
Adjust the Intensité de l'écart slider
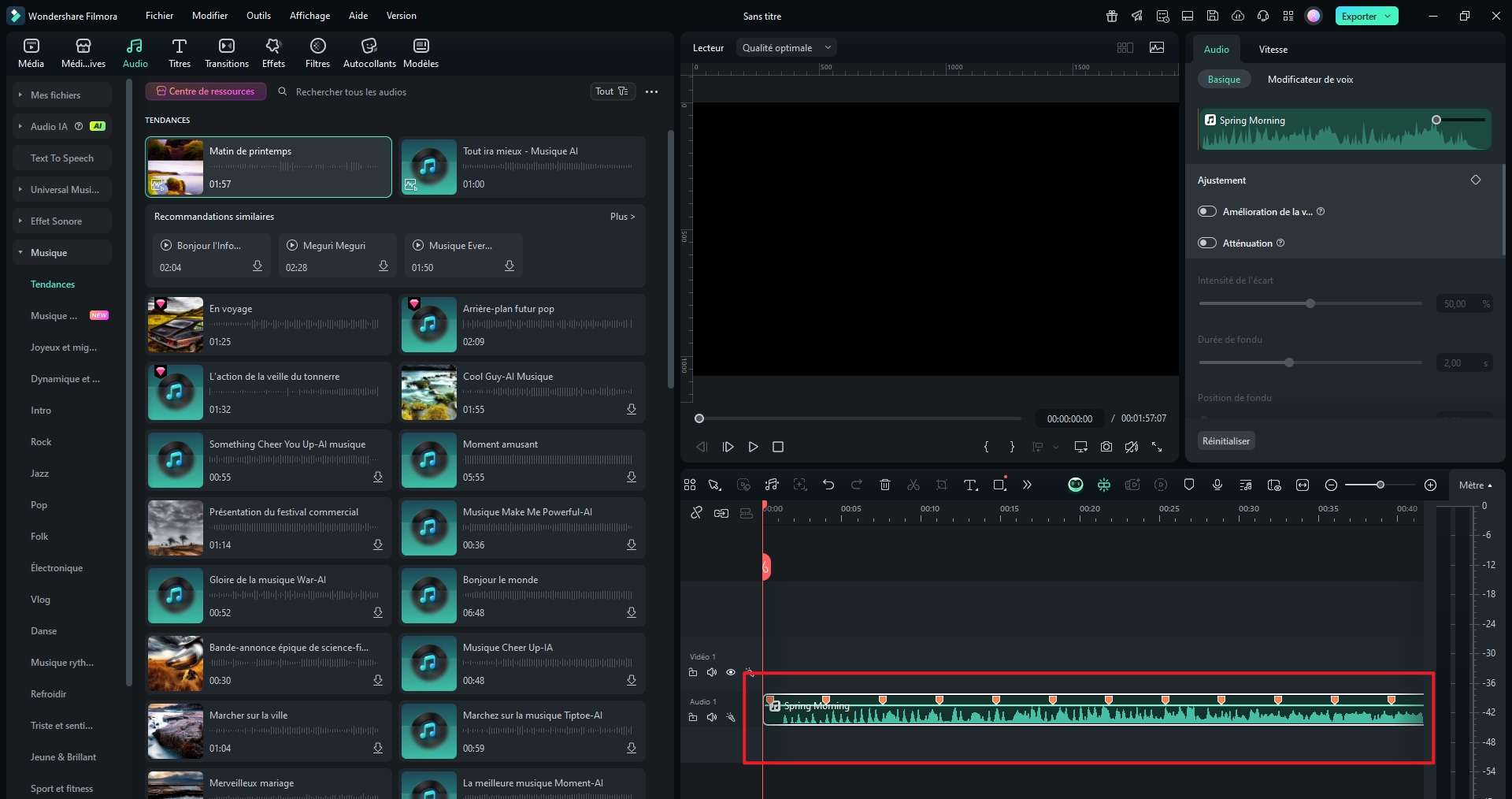1310,303
